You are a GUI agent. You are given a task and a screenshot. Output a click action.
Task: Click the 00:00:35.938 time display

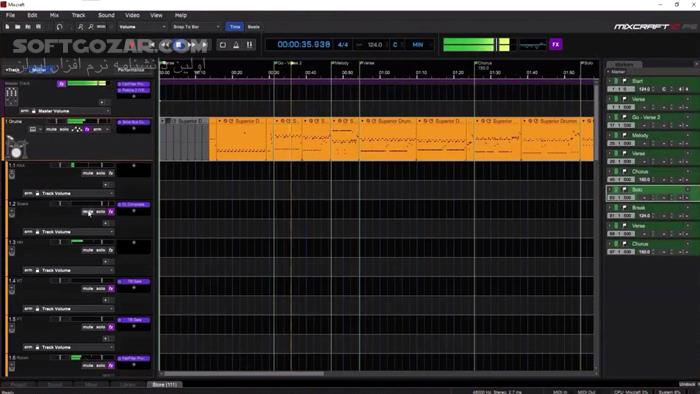[x=304, y=45]
